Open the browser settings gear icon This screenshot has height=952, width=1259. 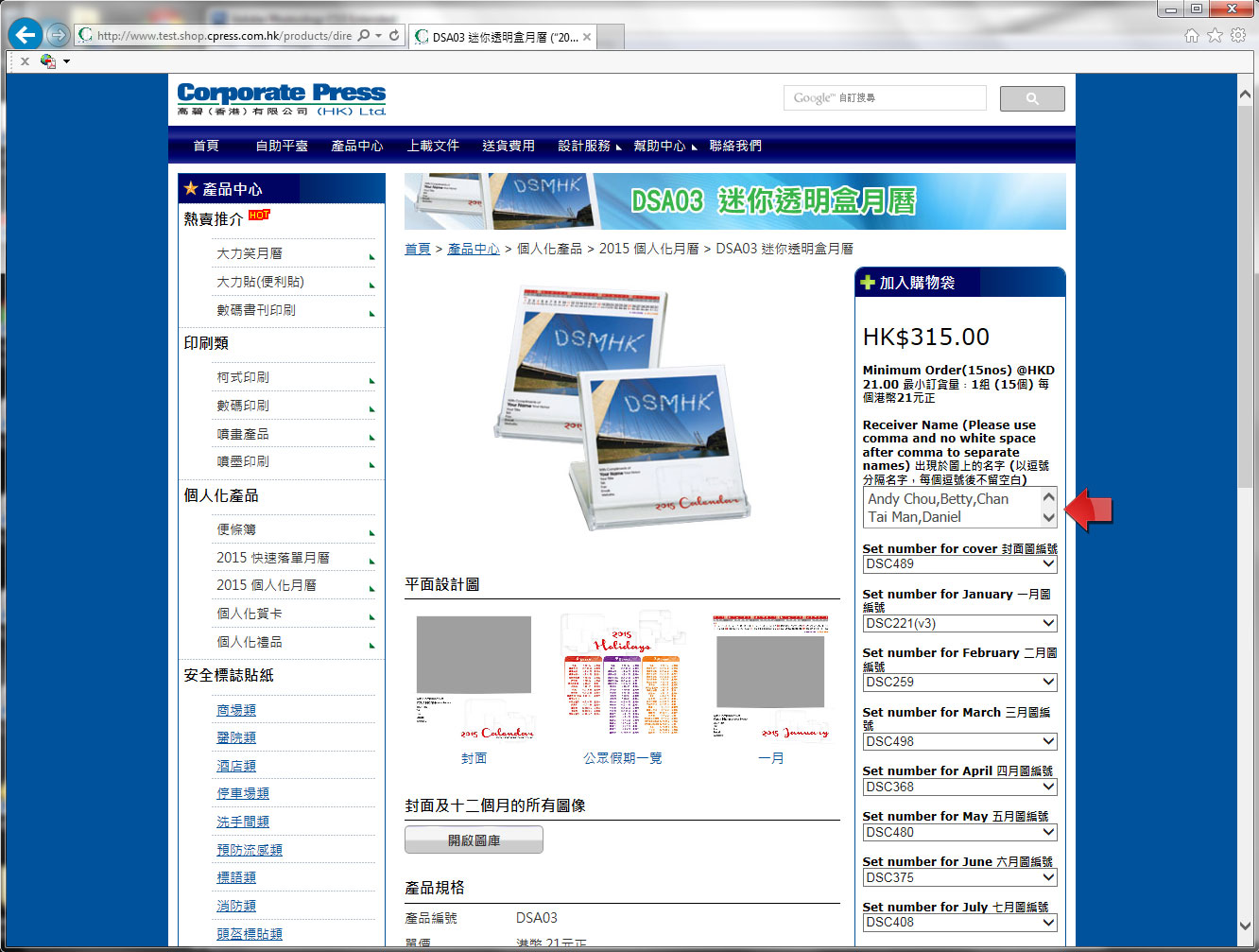pyautogui.click(x=1237, y=36)
